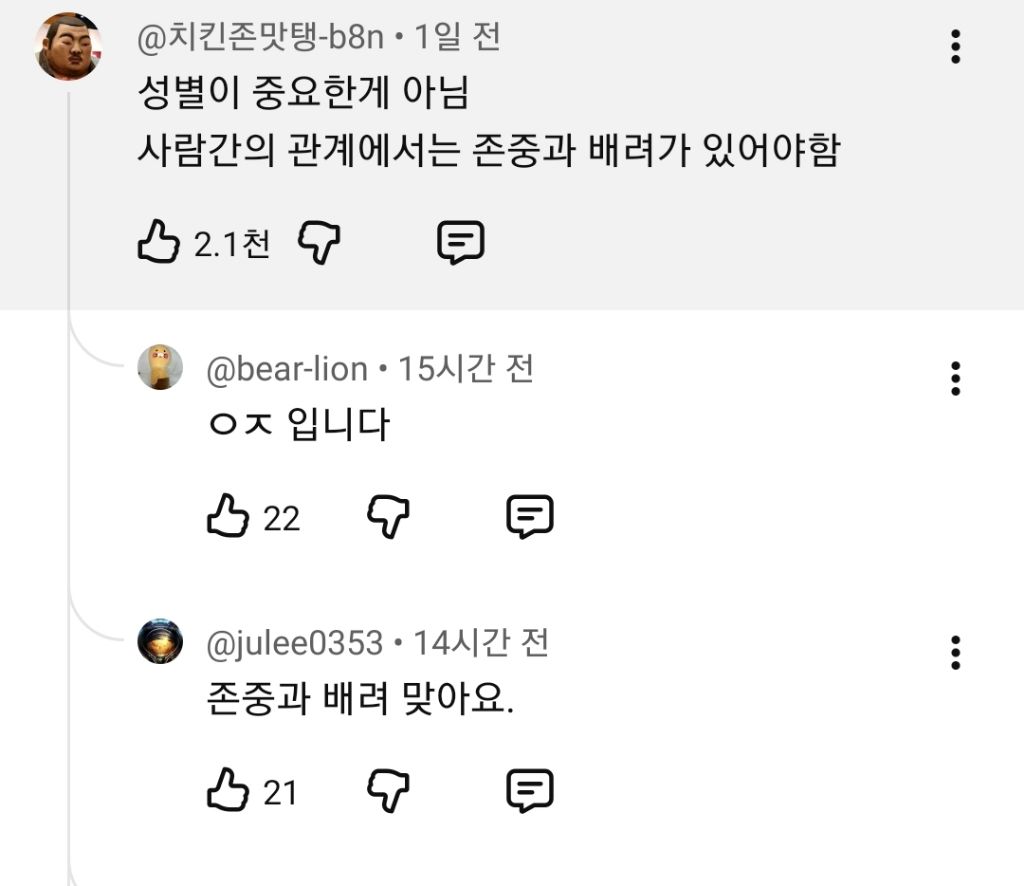Viewport: 1024px width, 886px height.
Task: Go to the @julee0353 profile link
Action: tap(294, 643)
